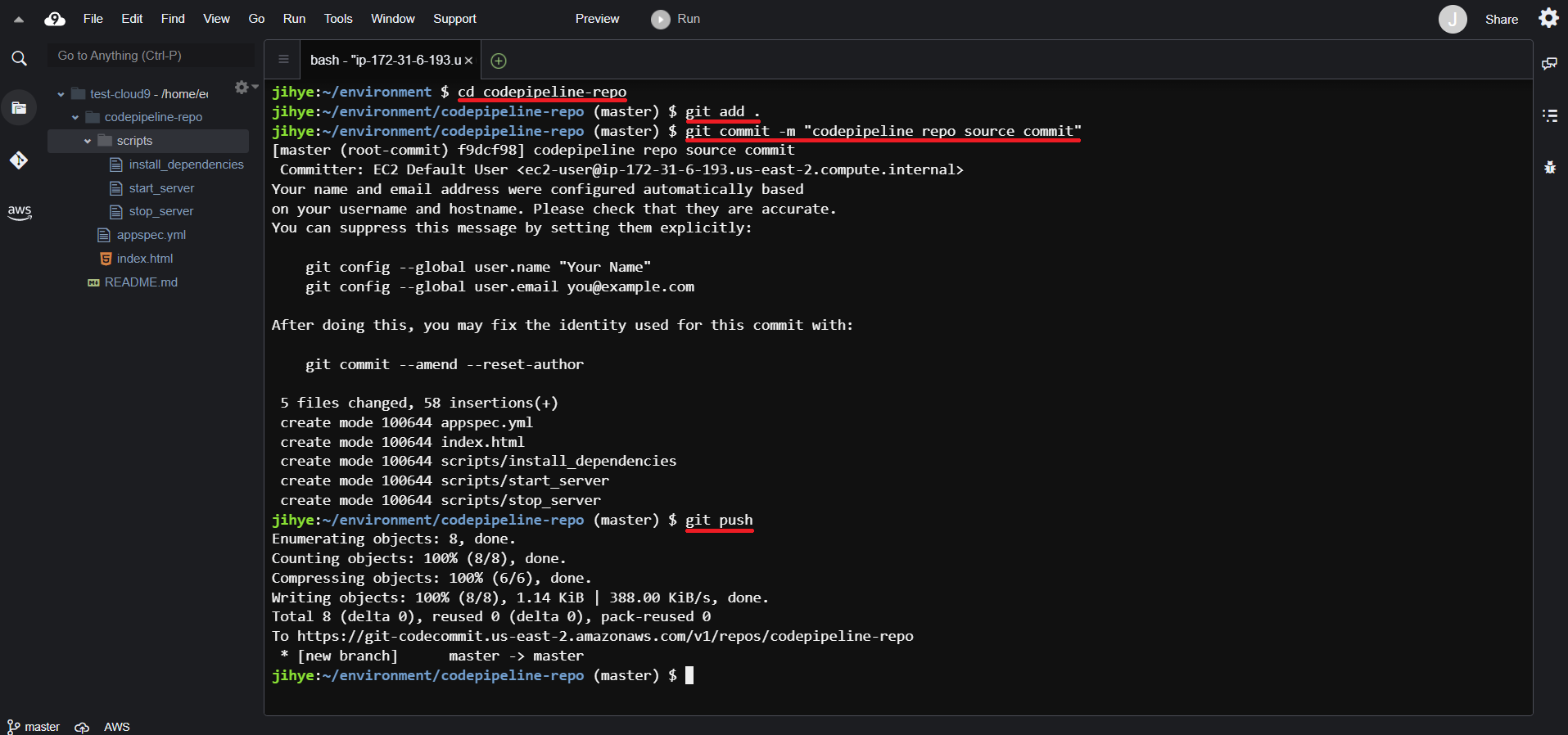Open file tree settings gear
Screen dimensions: 1568x735
[242, 87]
